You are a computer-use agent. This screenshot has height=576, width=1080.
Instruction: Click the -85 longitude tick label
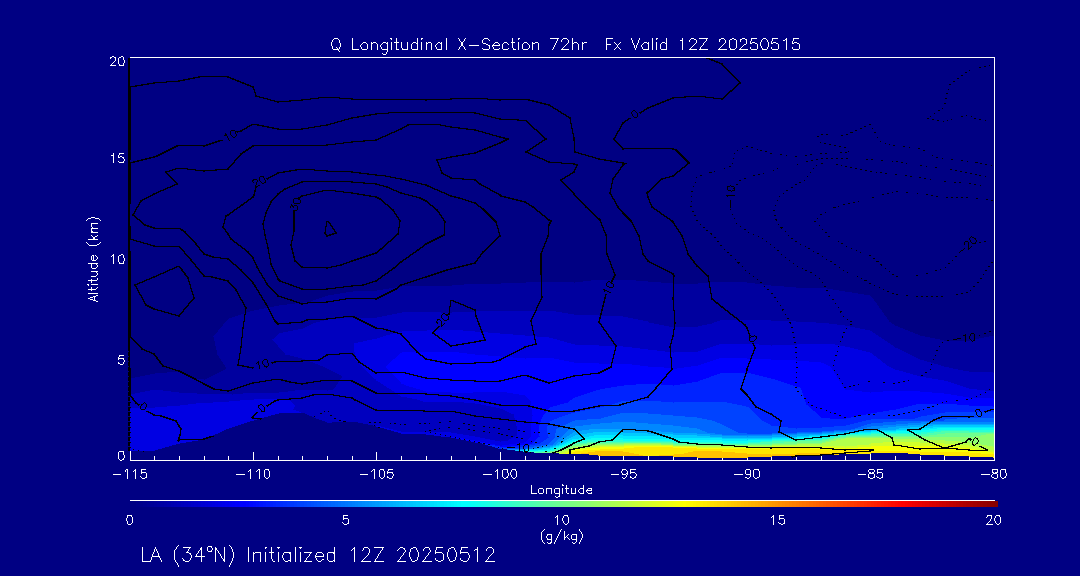pyautogui.click(x=871, y=475)
